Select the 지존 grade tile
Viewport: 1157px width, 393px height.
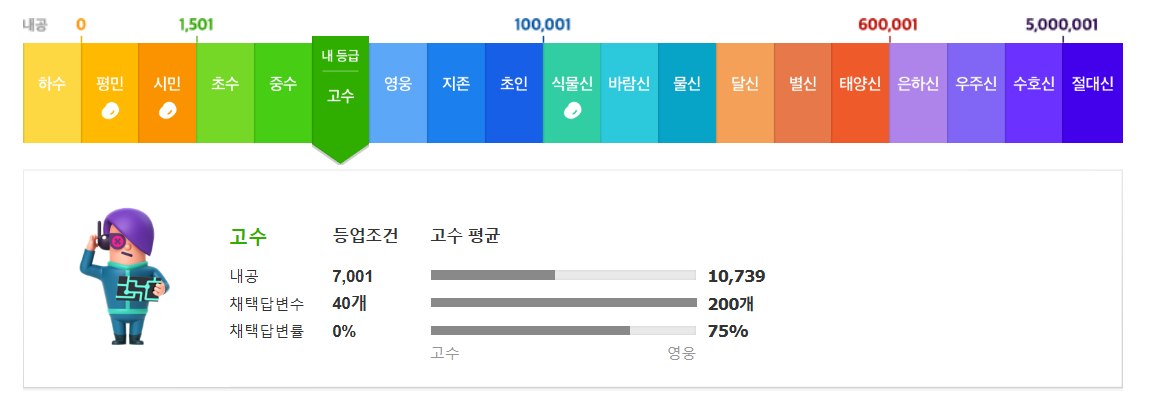tap(456, 93)
